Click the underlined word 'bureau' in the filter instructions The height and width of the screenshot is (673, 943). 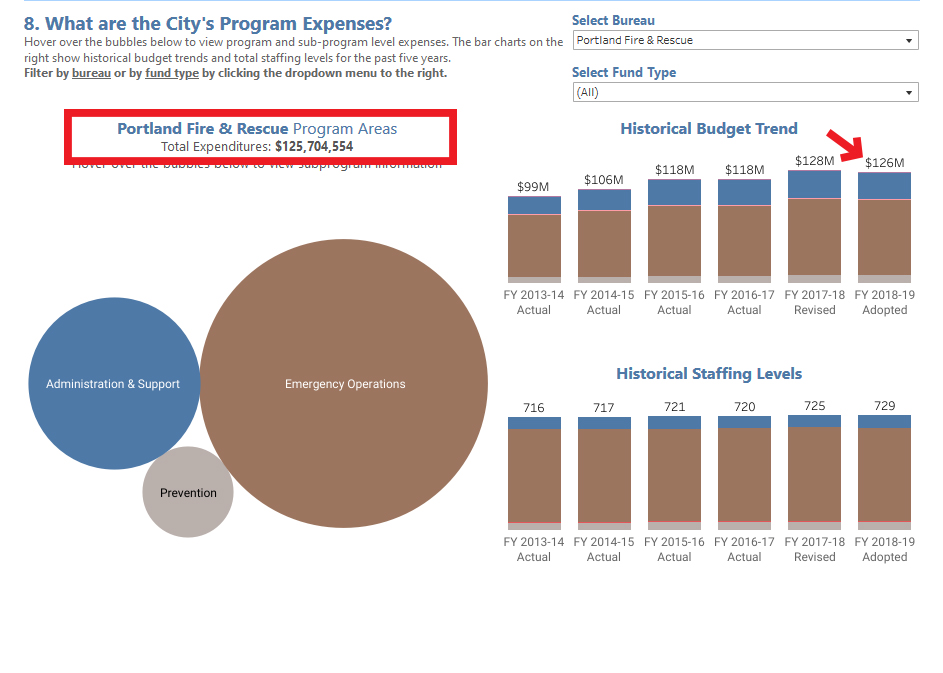tap(91, 73)
